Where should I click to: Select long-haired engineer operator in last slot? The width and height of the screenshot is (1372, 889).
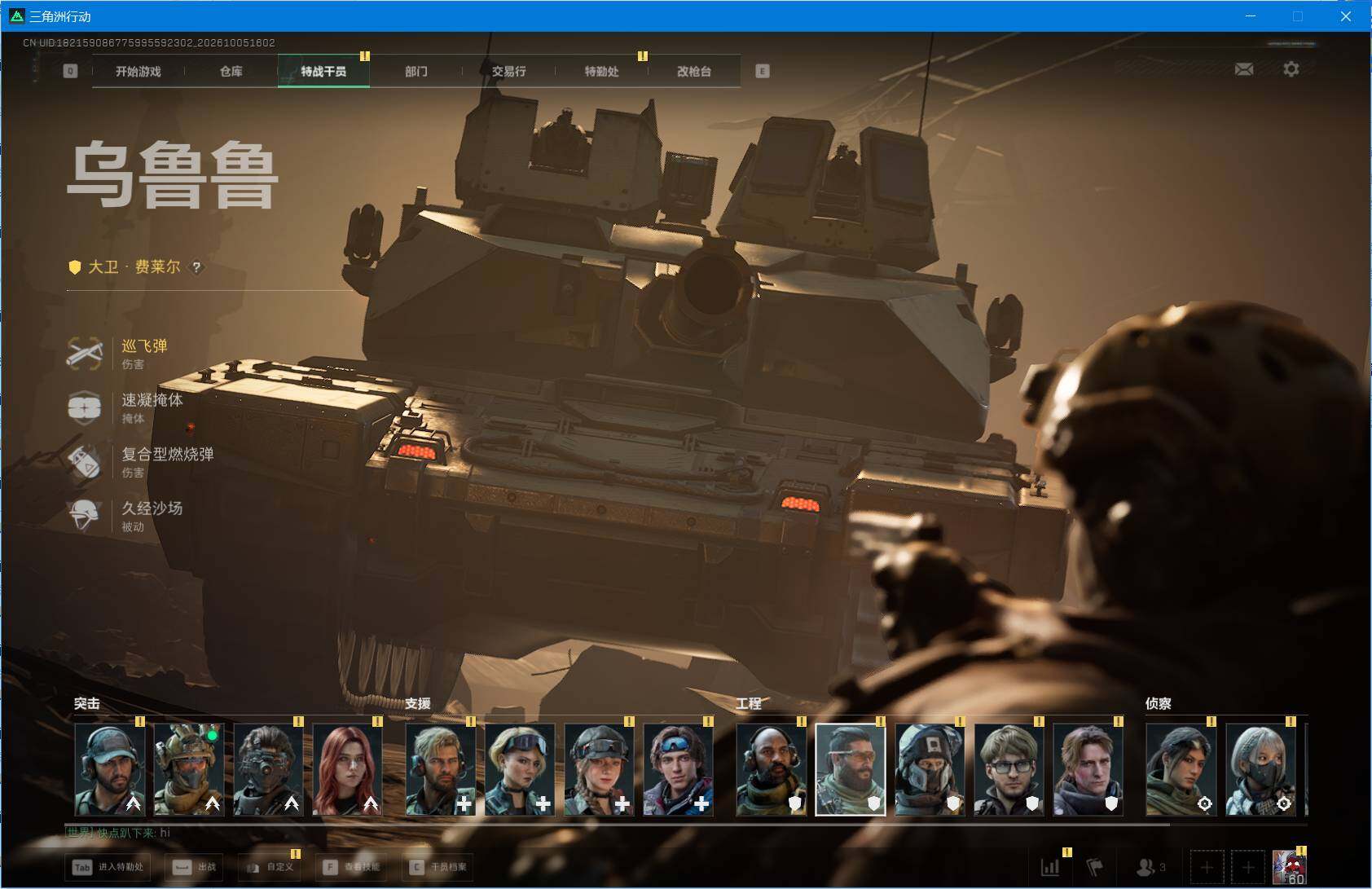[x=1088, y=770]
